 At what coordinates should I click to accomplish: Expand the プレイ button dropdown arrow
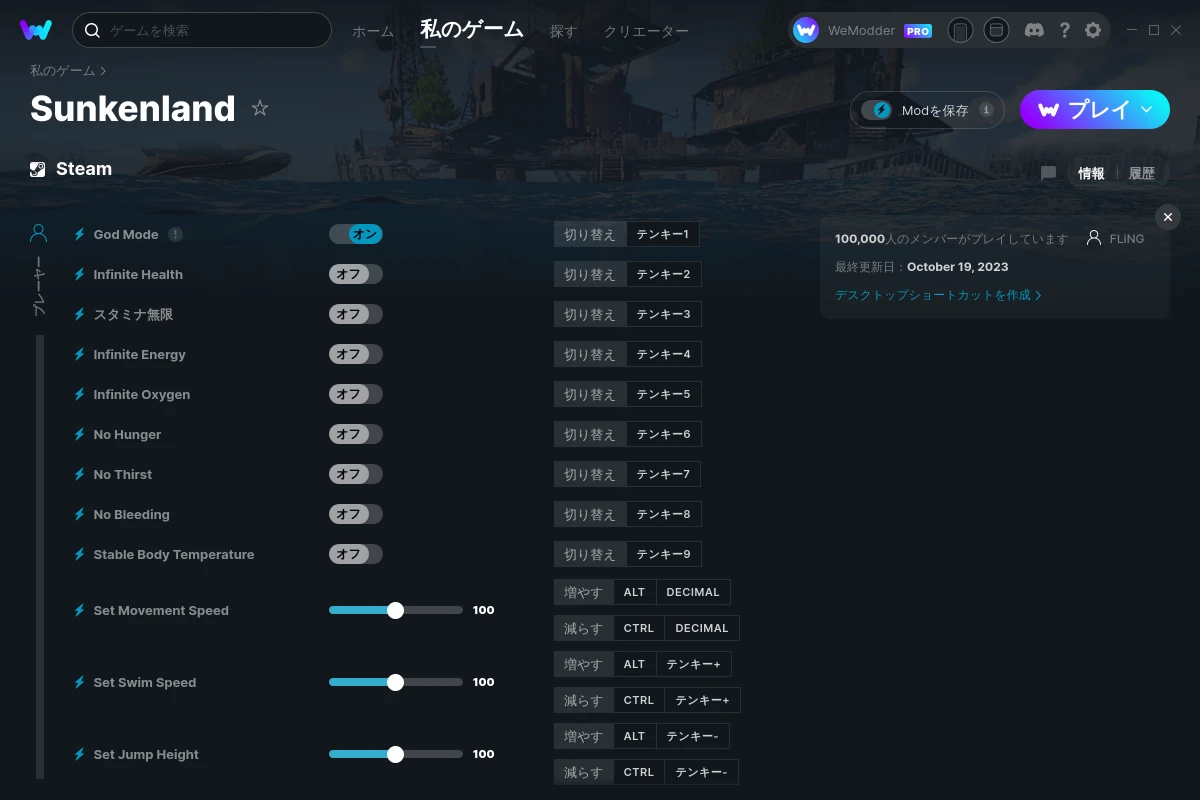pyautogui.click(x=1147, y=109)
